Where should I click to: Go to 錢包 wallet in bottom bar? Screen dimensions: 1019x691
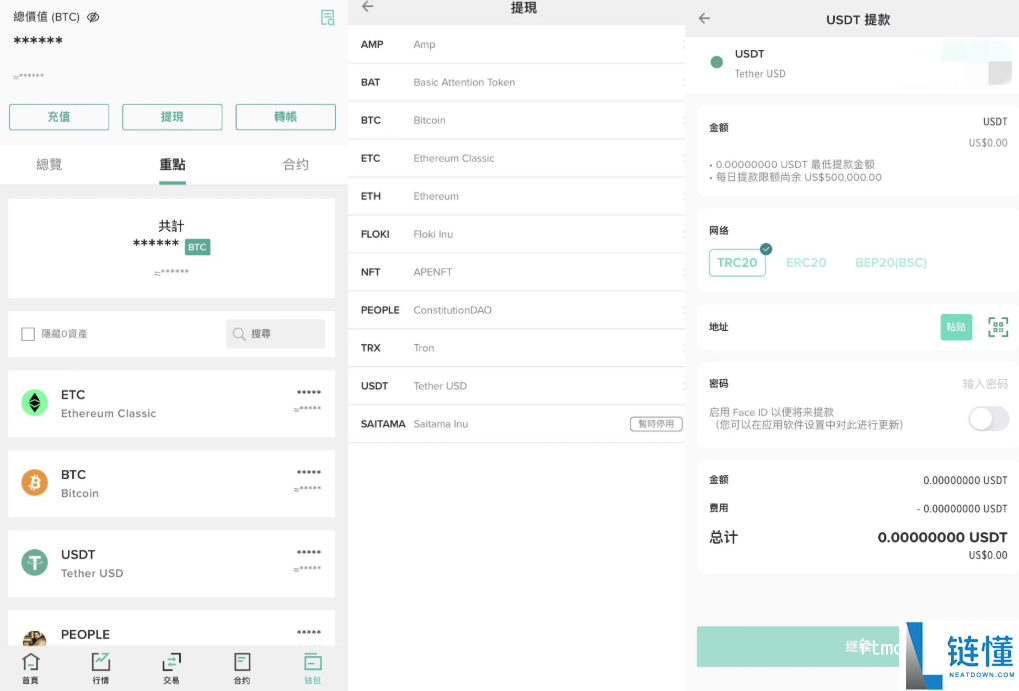[x=313, y=669]
